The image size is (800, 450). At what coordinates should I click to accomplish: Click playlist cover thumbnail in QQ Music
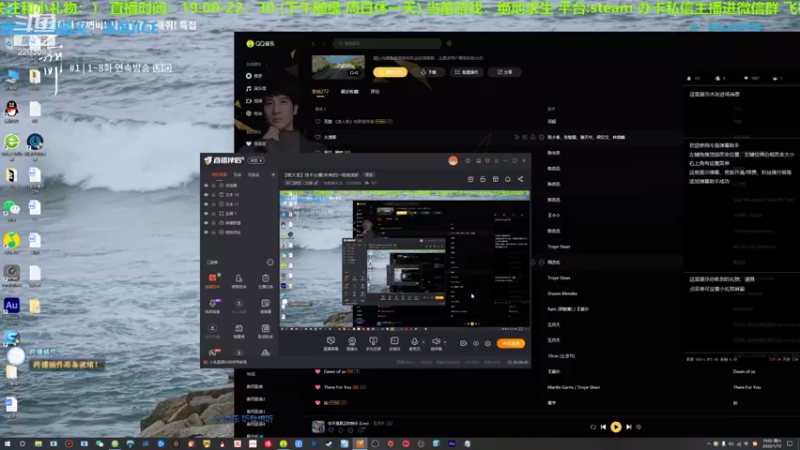pos(338,67)
